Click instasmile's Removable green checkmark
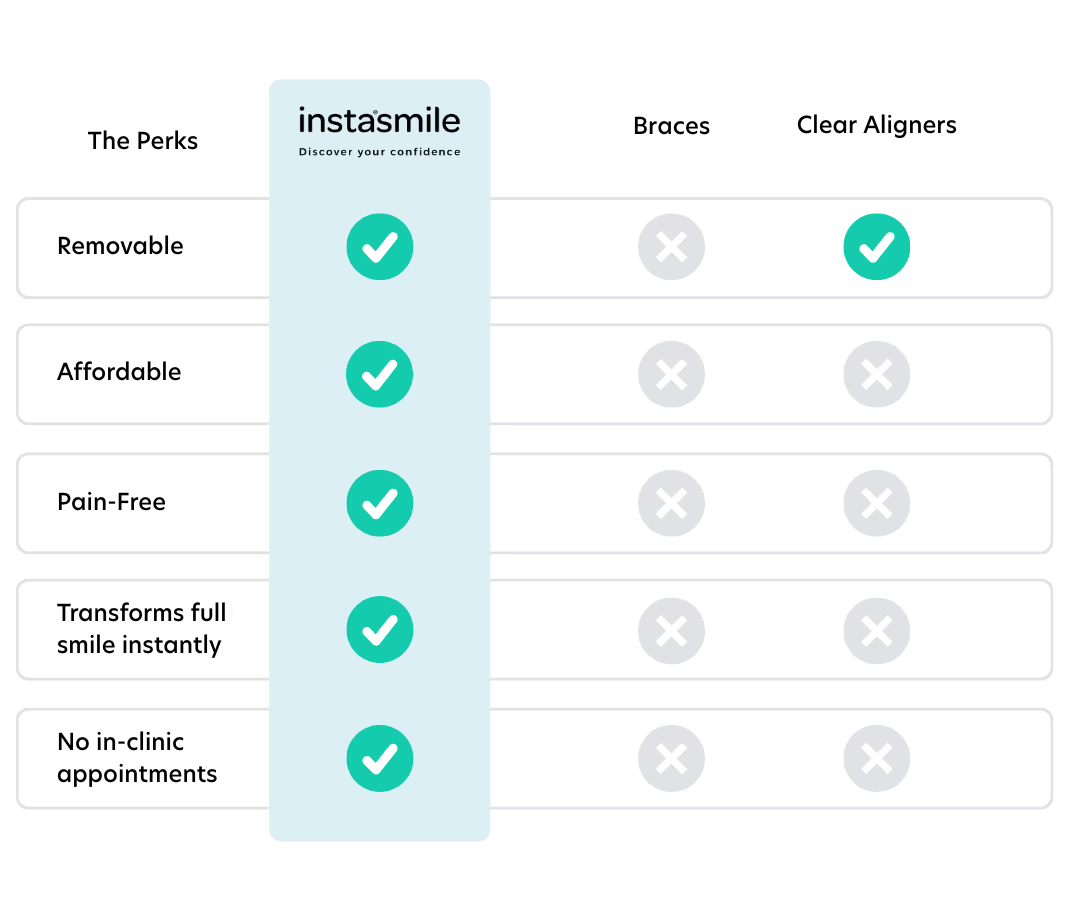 380,247
